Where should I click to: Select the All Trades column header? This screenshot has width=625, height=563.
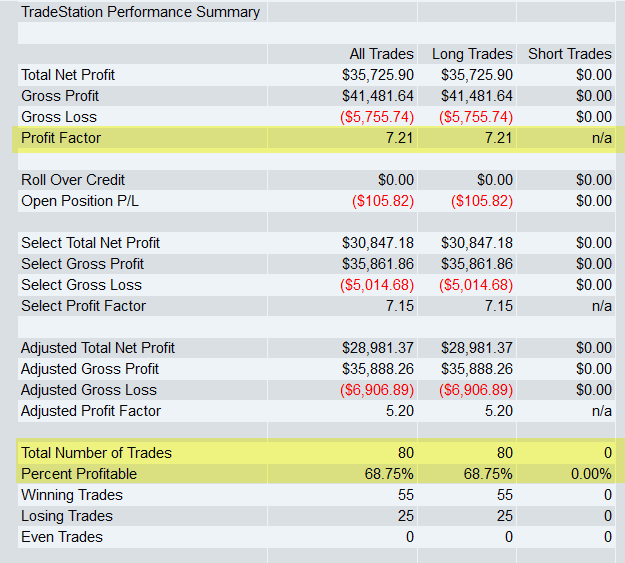coord(381,54)
